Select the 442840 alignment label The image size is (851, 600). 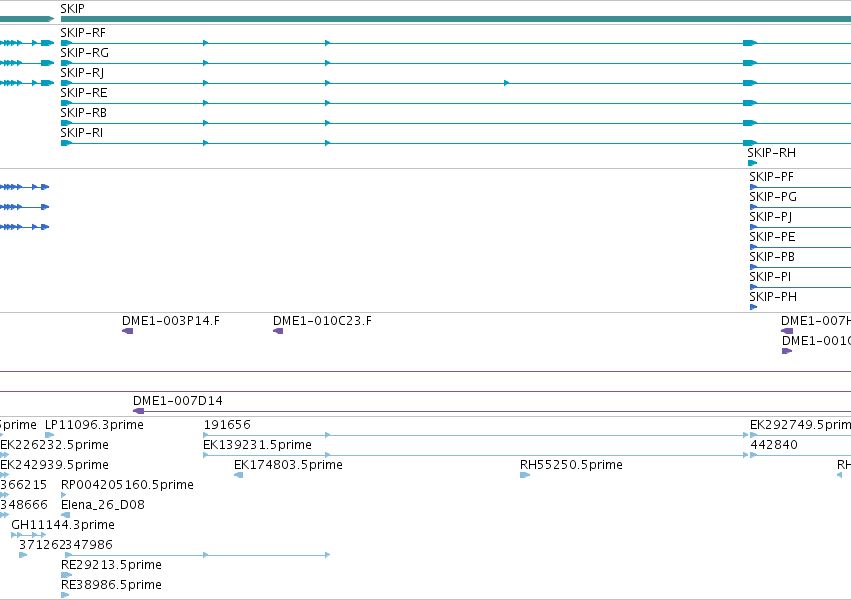774,445
